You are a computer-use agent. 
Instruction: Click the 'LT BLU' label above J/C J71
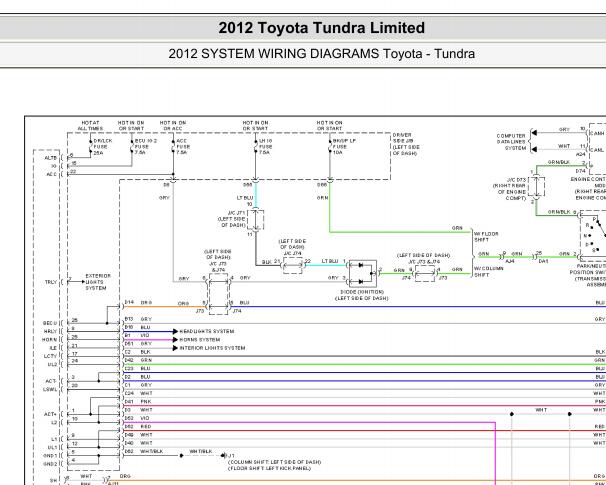(245, 198)
